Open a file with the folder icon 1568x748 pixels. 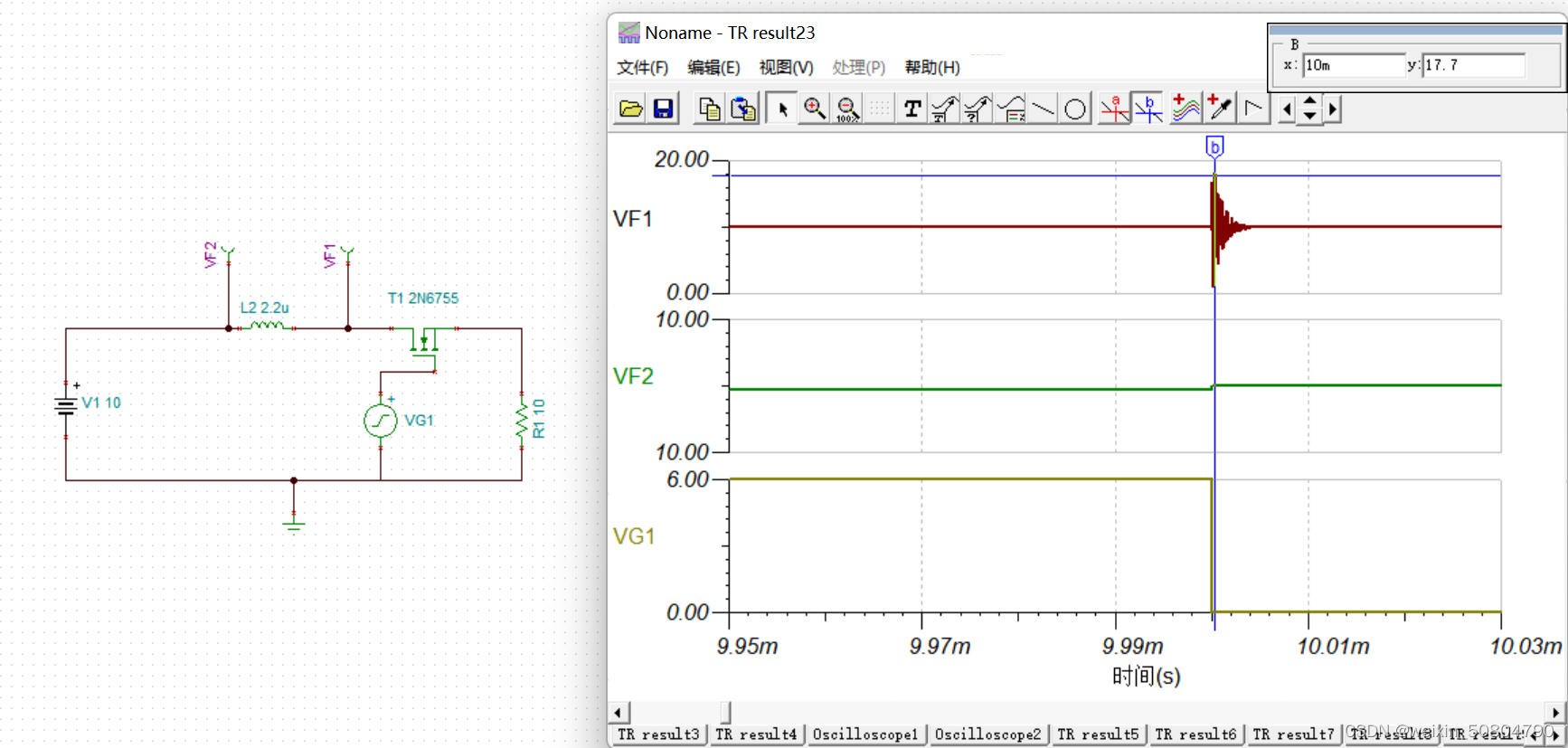point(630,109)
